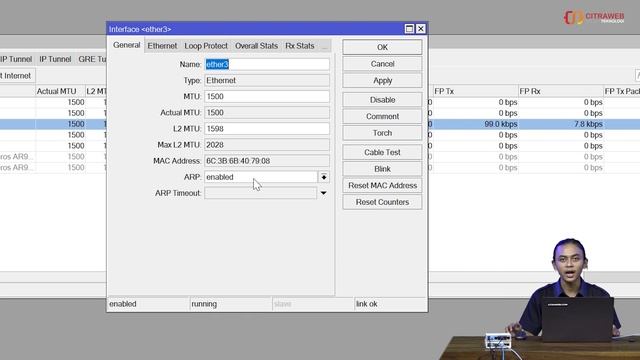The width and height of the screenshot is (640, 360).
Task: Disable the ether3 interface
Action: [382, 100]
